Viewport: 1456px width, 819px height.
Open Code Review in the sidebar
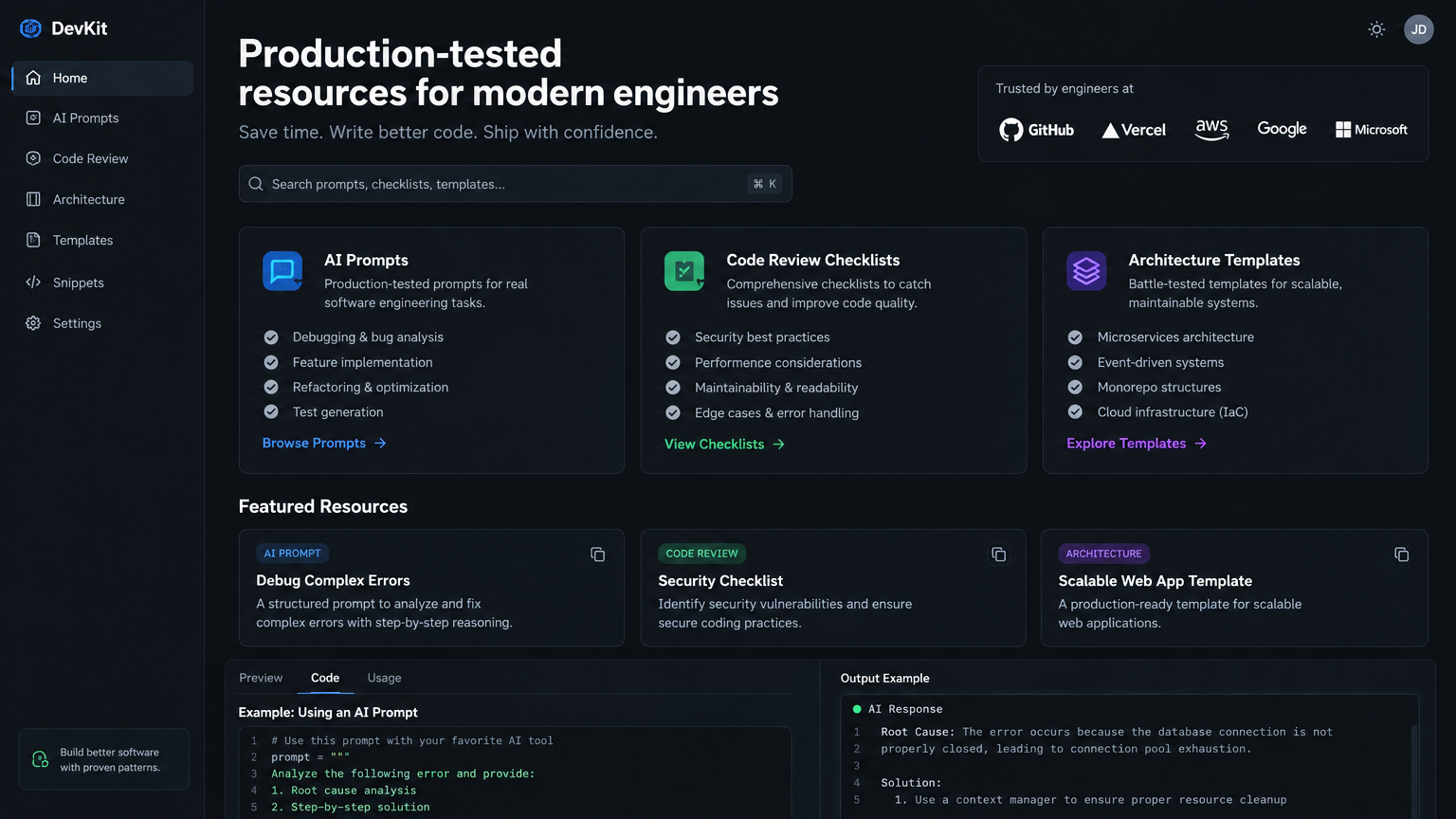tap(102, 158)
